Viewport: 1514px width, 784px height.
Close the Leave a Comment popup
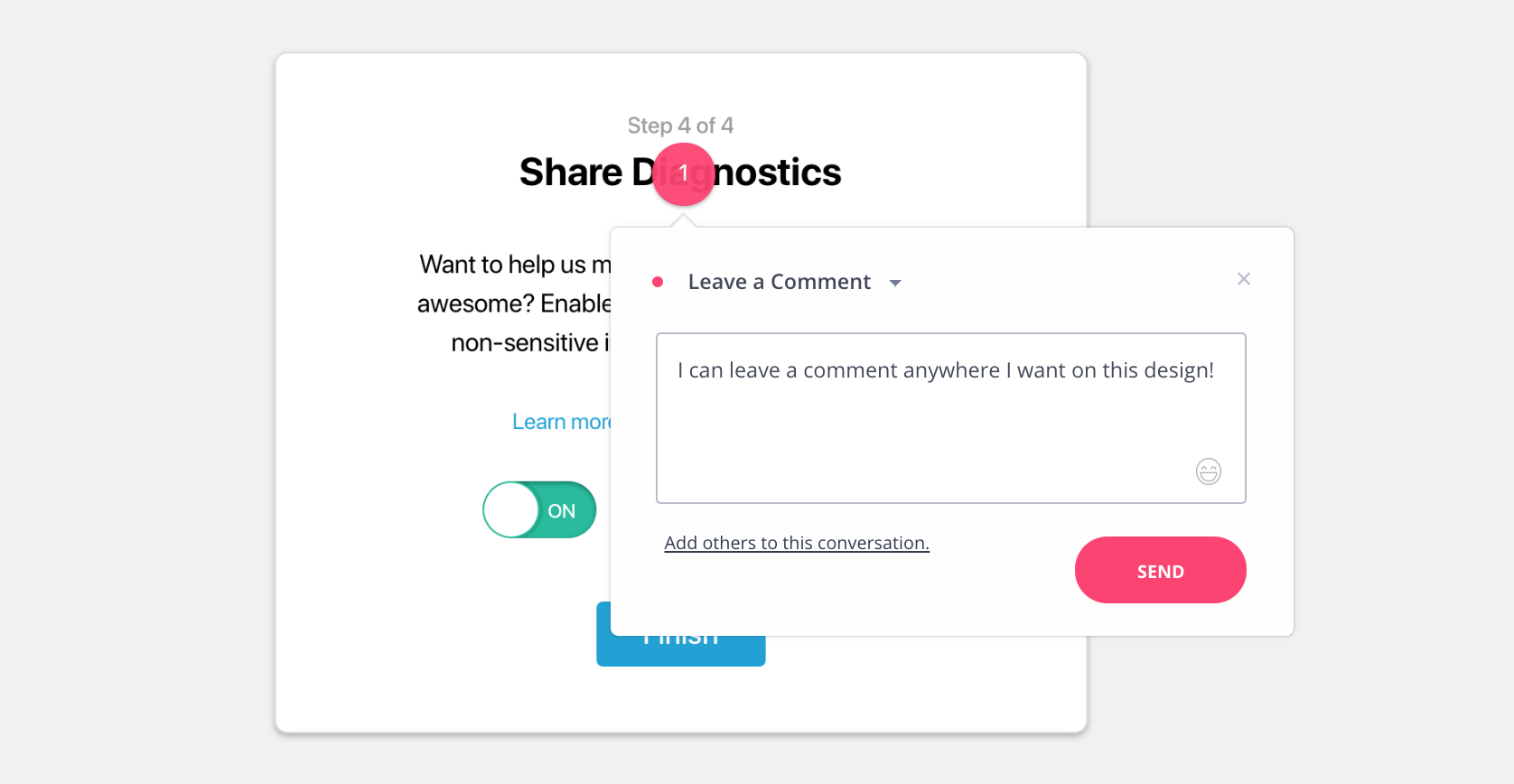coord(1244,279)
